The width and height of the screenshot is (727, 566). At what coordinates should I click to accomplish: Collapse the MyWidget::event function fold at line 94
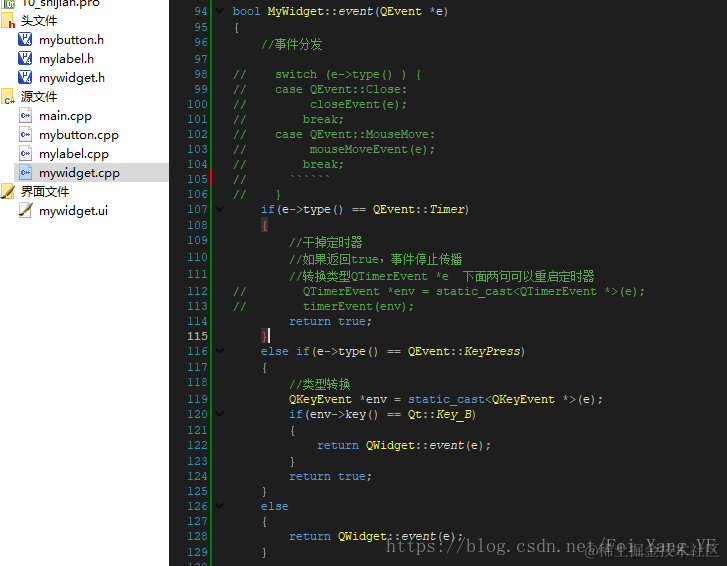(x=220, y=11)
